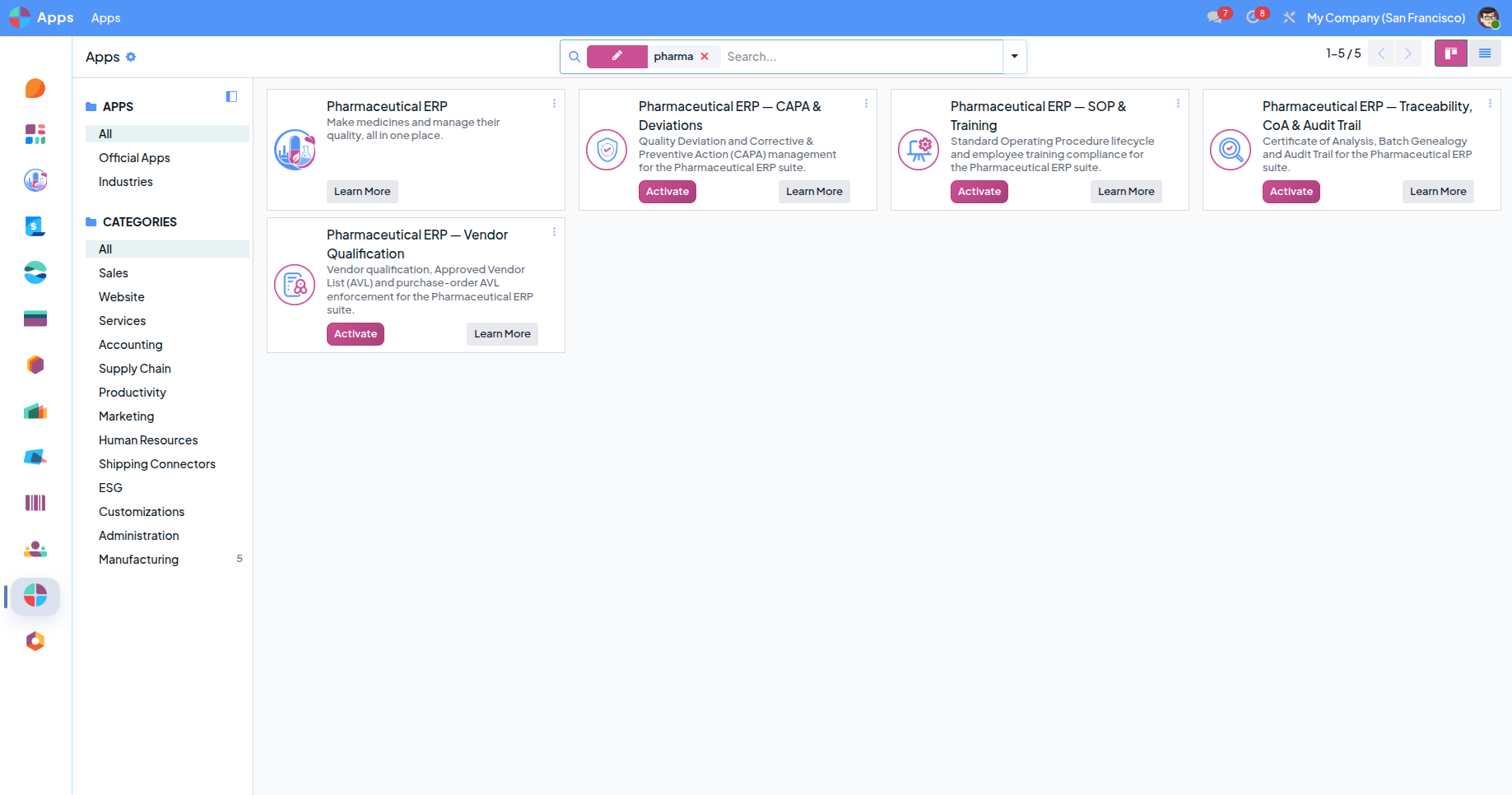The height and width of the screenshot is (795, 1512).
Task: Open the Invoicing app sidebar icon
Action: [x=35, y=226]
